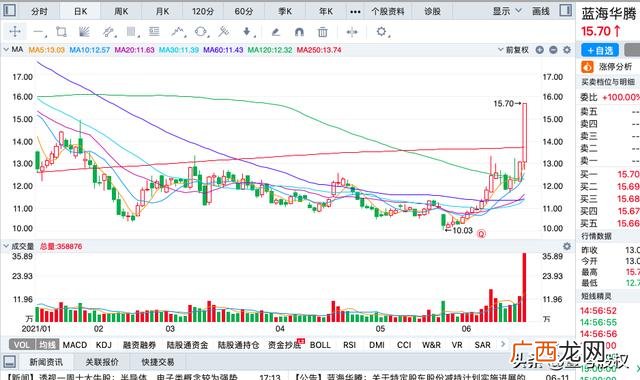This screenshot has height=380, width=640.
Task: Select the pencil edit drawing tool
Action: coord(276,32)
